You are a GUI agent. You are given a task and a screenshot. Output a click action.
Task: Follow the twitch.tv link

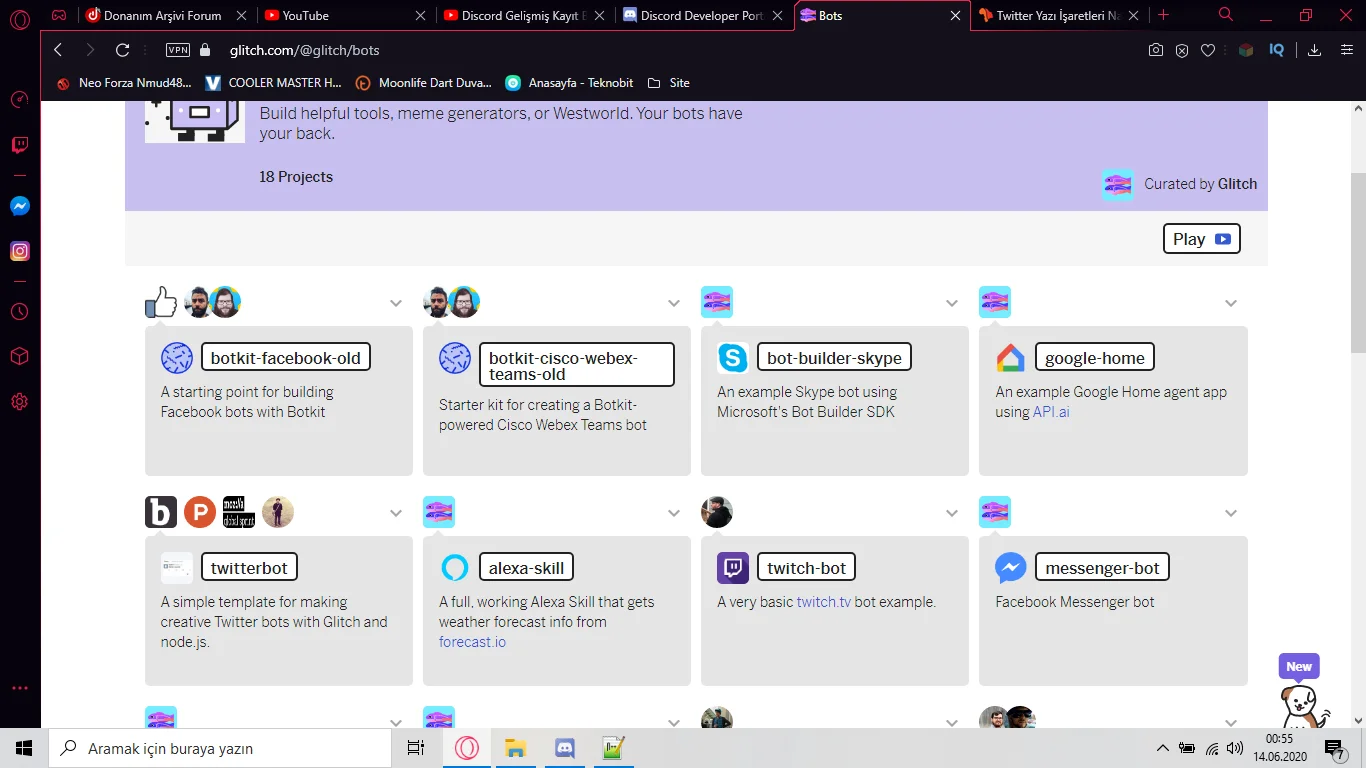[x=824, y=602]
